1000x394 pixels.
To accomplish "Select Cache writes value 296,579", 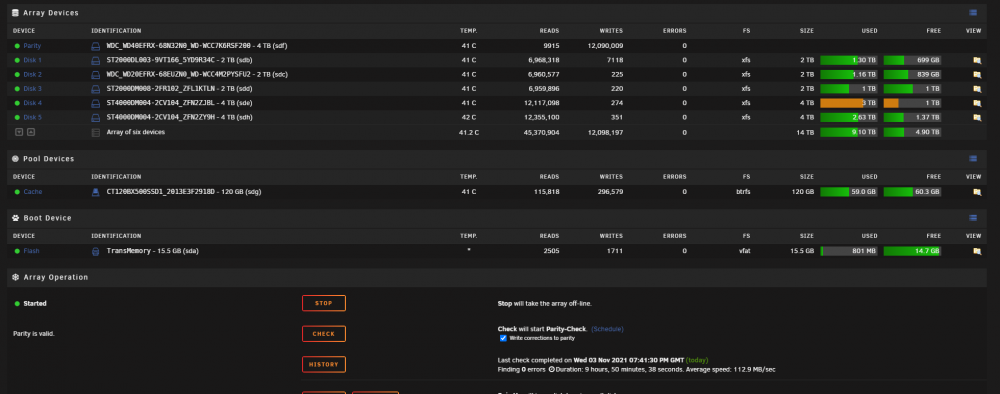I will (x=608, y=192).
